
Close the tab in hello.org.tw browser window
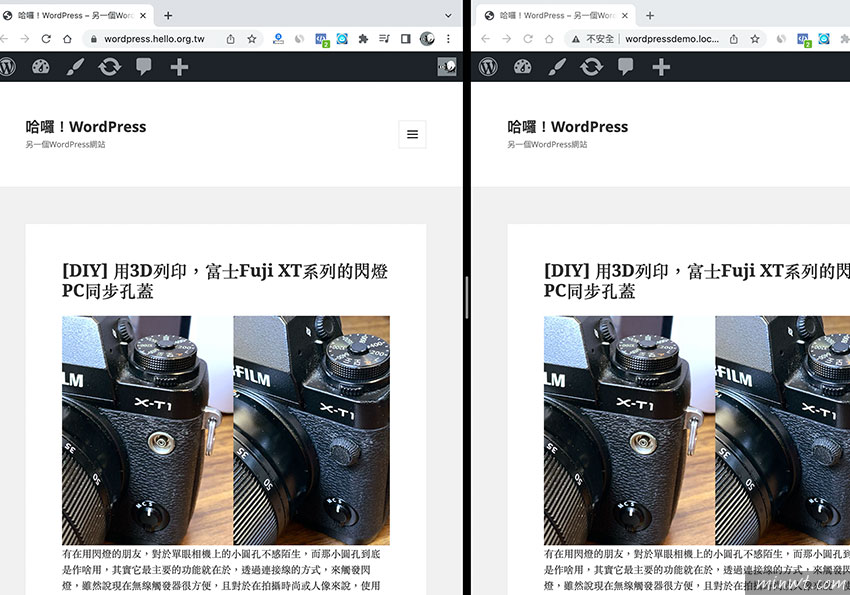pyautogui.click(x=143, y=16)
